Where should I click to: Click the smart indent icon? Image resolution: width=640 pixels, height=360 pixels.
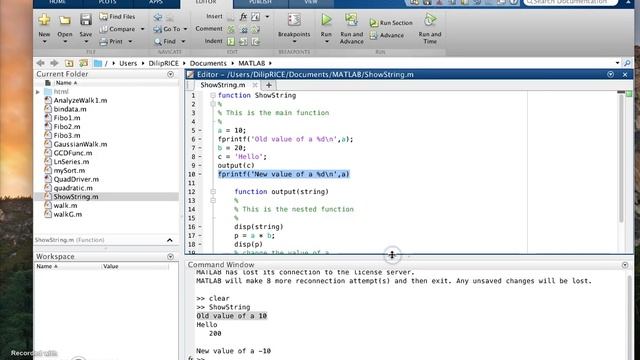click(231, 41)
